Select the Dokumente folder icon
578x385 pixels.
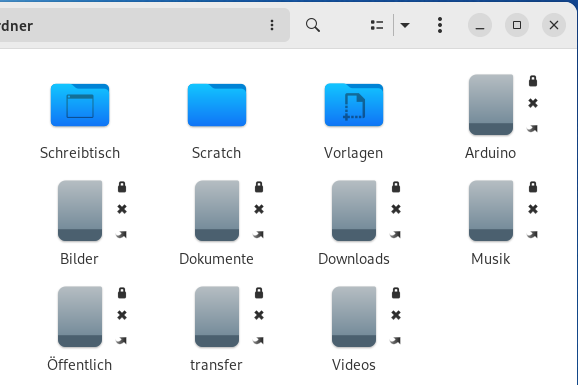point(217,211)
